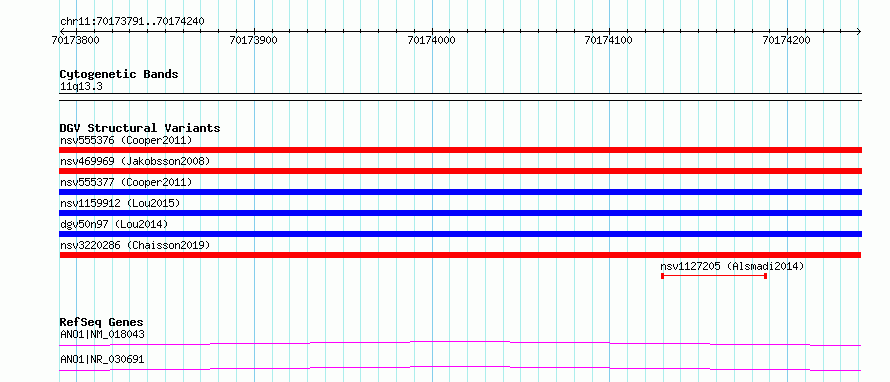The width and height of the screenshot is (890, 382).
Task: Open the nsv555377 (Cooper2011) label
Action: click(126, 182)
